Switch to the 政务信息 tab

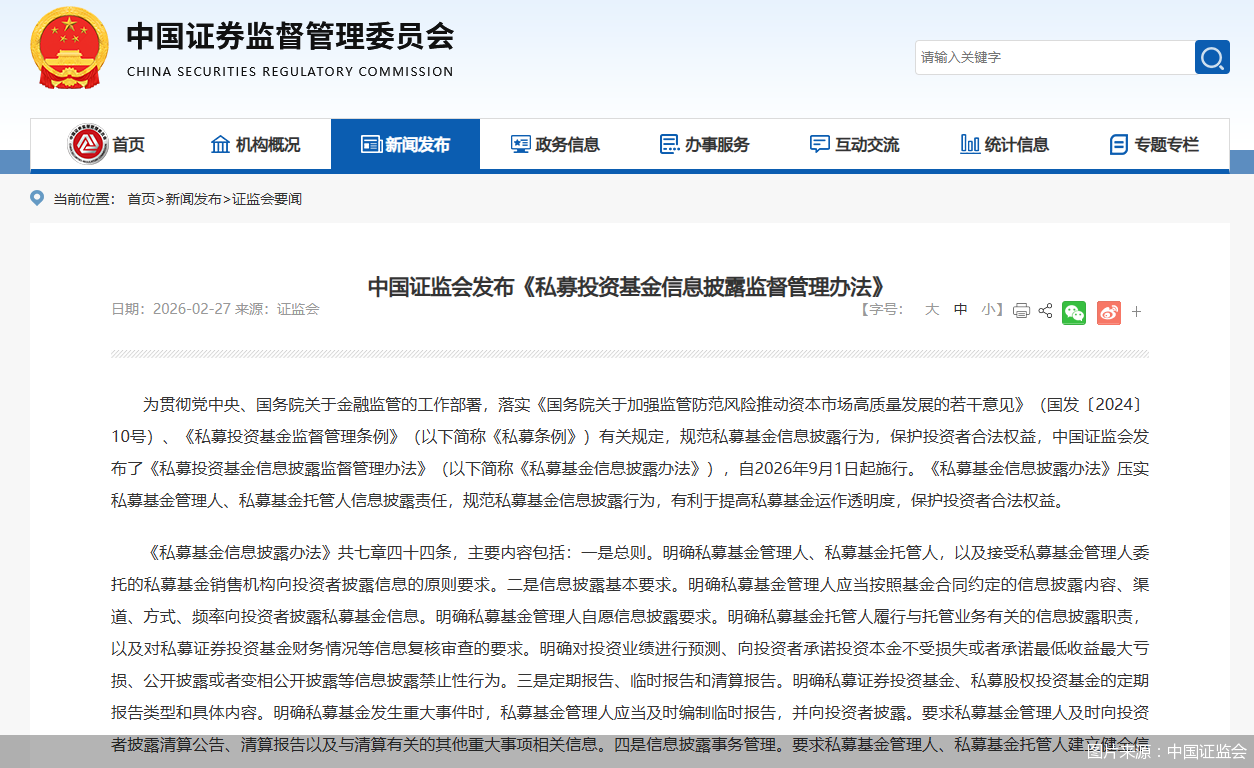(555, 144)
